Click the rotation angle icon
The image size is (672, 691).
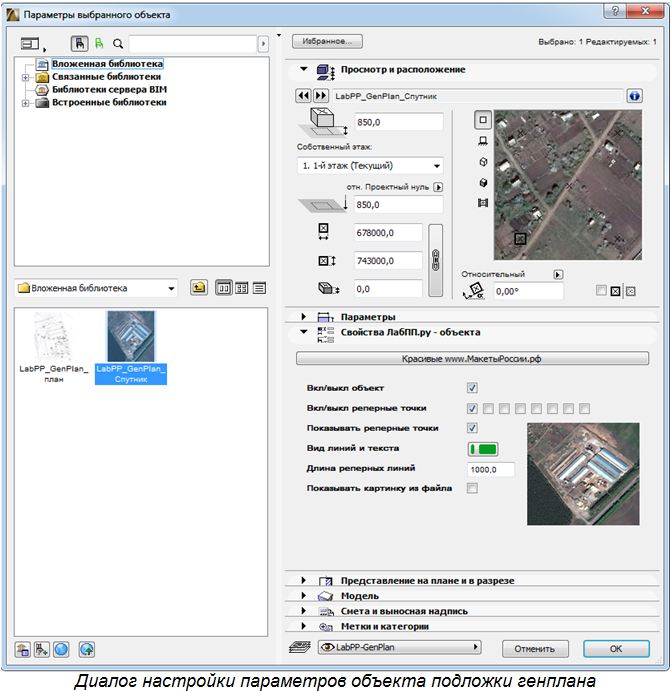(474, 291)
